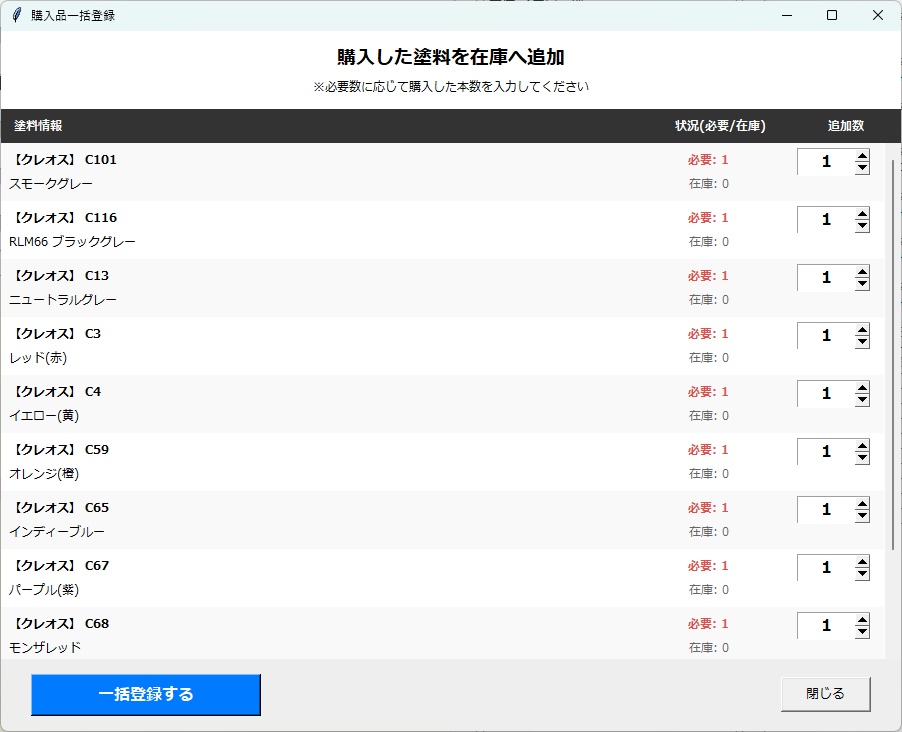Click the quantity input box for C3 レッド(赤)
The image size is (902, 732).
coord(823,335)
